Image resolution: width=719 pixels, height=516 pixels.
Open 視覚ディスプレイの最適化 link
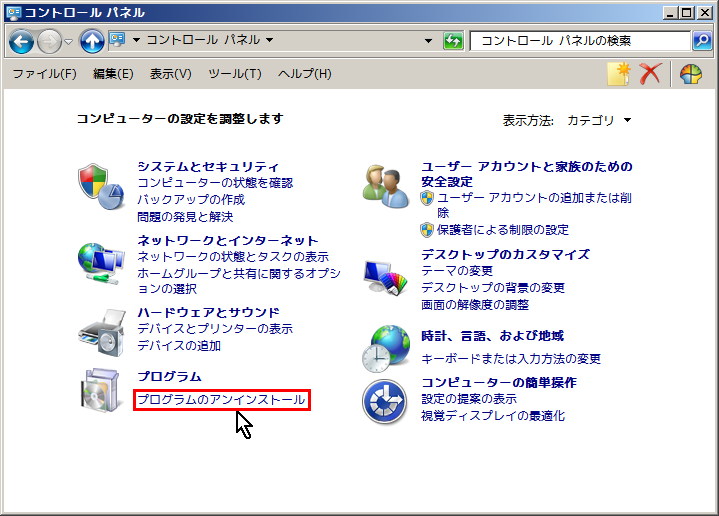point(493,416)
